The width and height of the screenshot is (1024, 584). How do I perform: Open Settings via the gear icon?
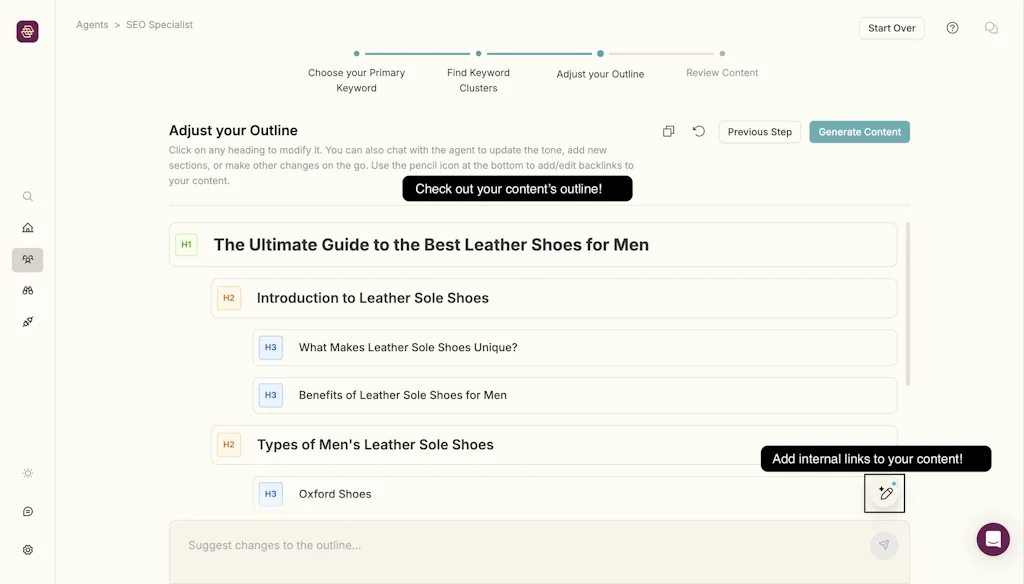[28, 550]
